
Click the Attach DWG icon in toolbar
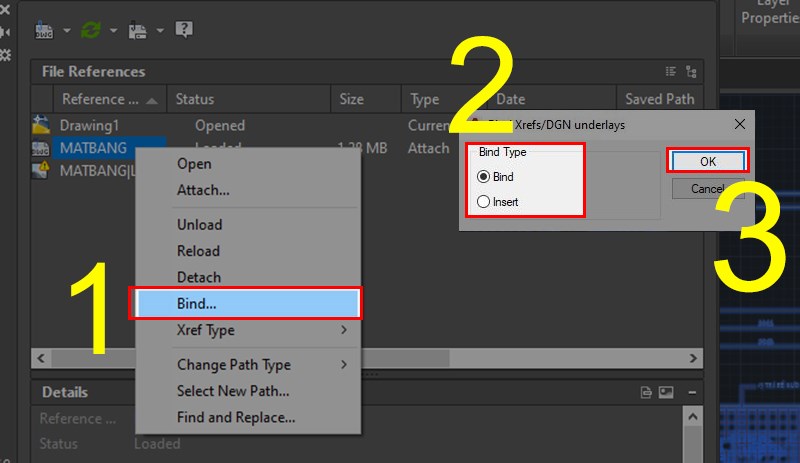(44, 30)
